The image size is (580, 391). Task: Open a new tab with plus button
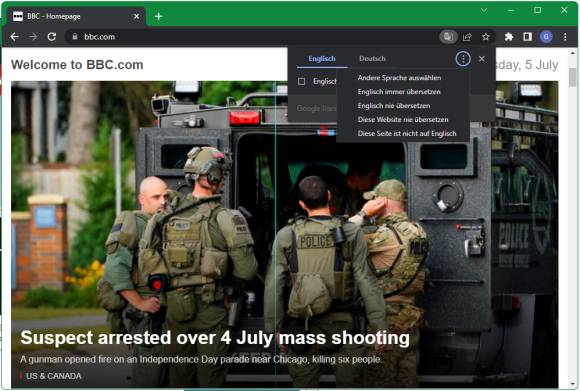(x=158, y=16)
